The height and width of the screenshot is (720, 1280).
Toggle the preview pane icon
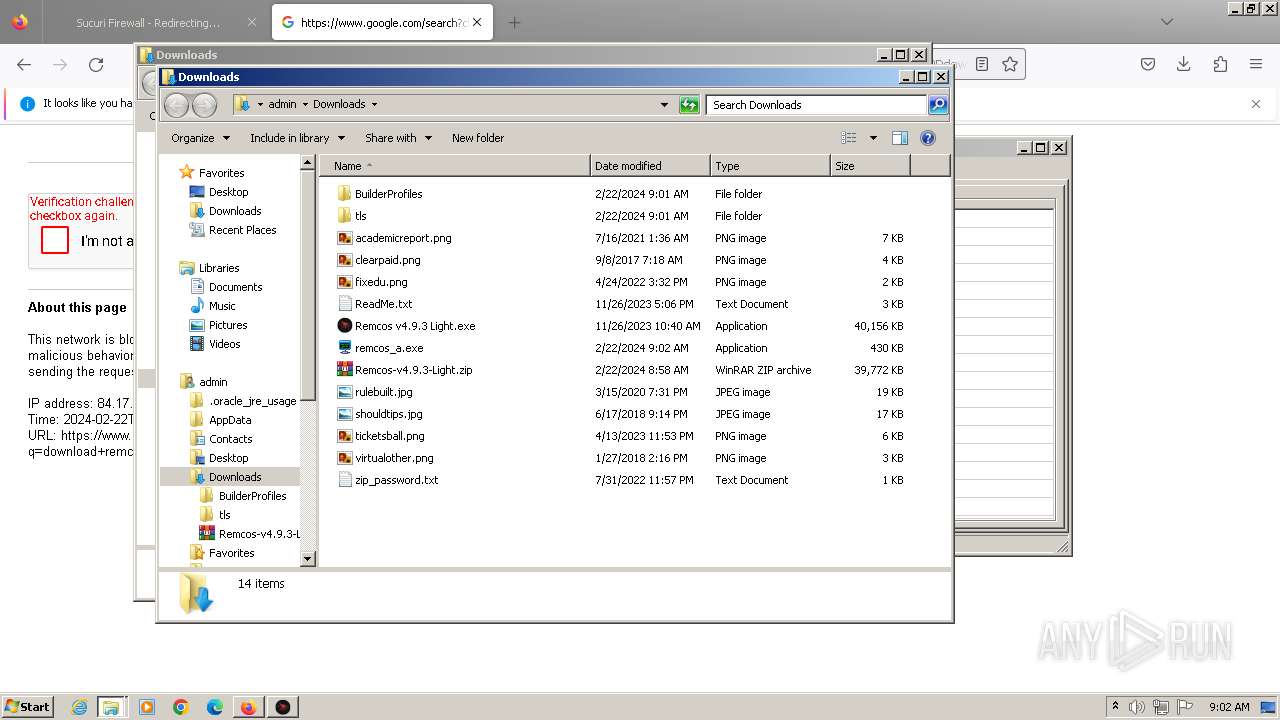click(899, 138)
